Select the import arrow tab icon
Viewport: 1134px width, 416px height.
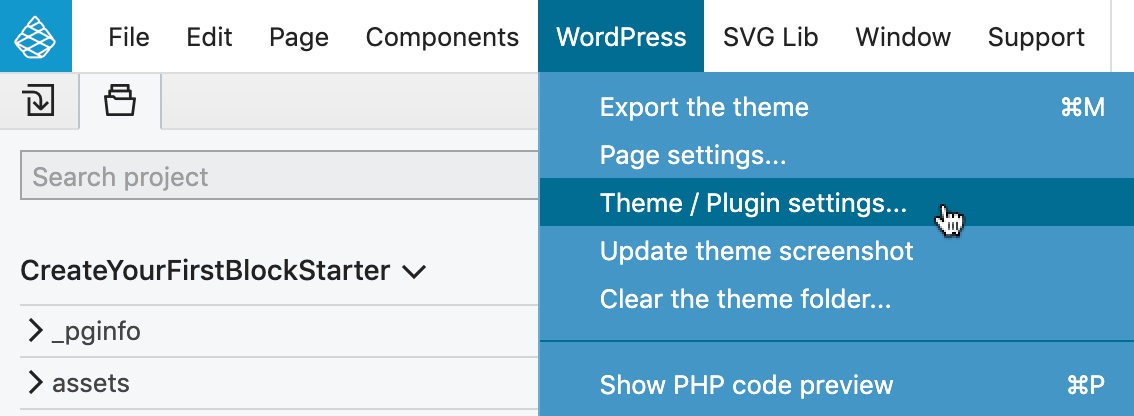click(38, 101)
